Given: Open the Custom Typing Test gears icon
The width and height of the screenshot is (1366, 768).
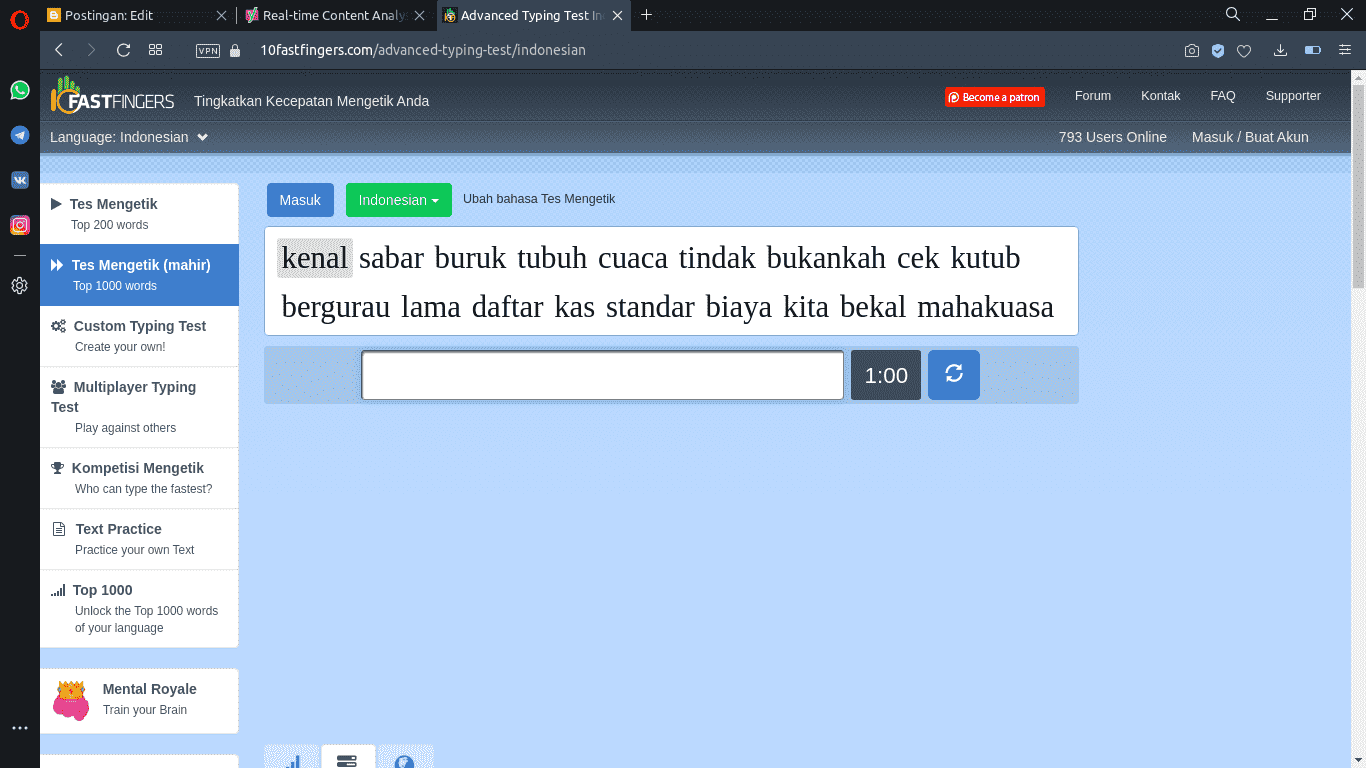Looking at the screenshot, I should (59, 326).
